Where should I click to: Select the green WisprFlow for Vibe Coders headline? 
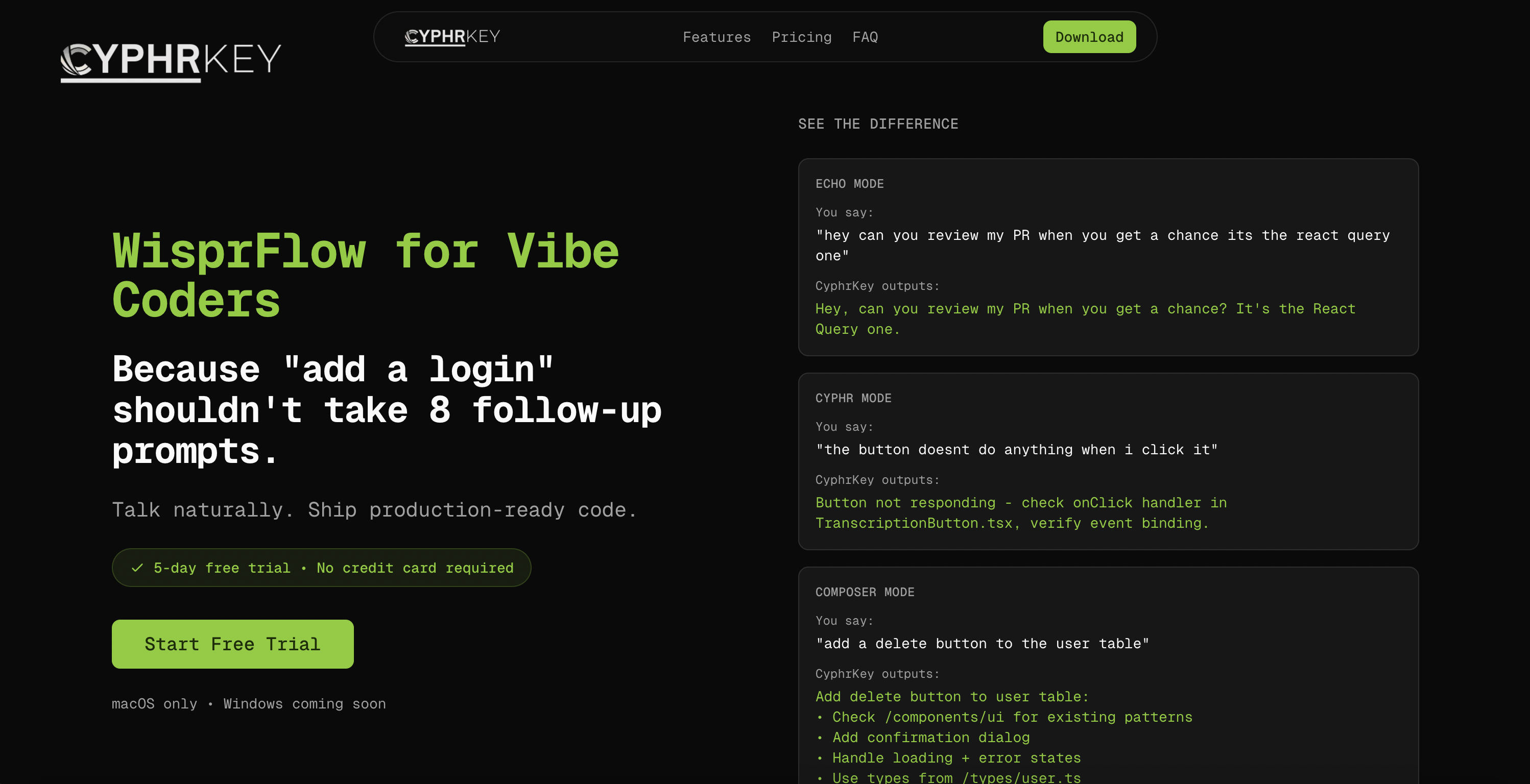coord(365,274)
